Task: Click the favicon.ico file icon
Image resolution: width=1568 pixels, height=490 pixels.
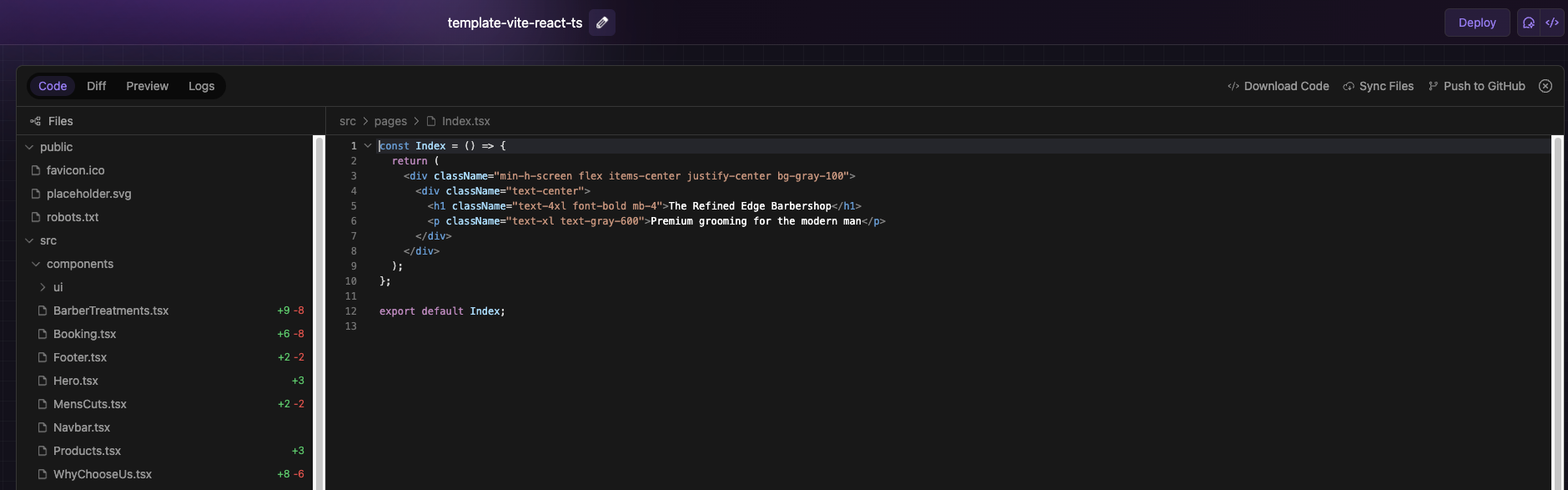Action: 36,170
